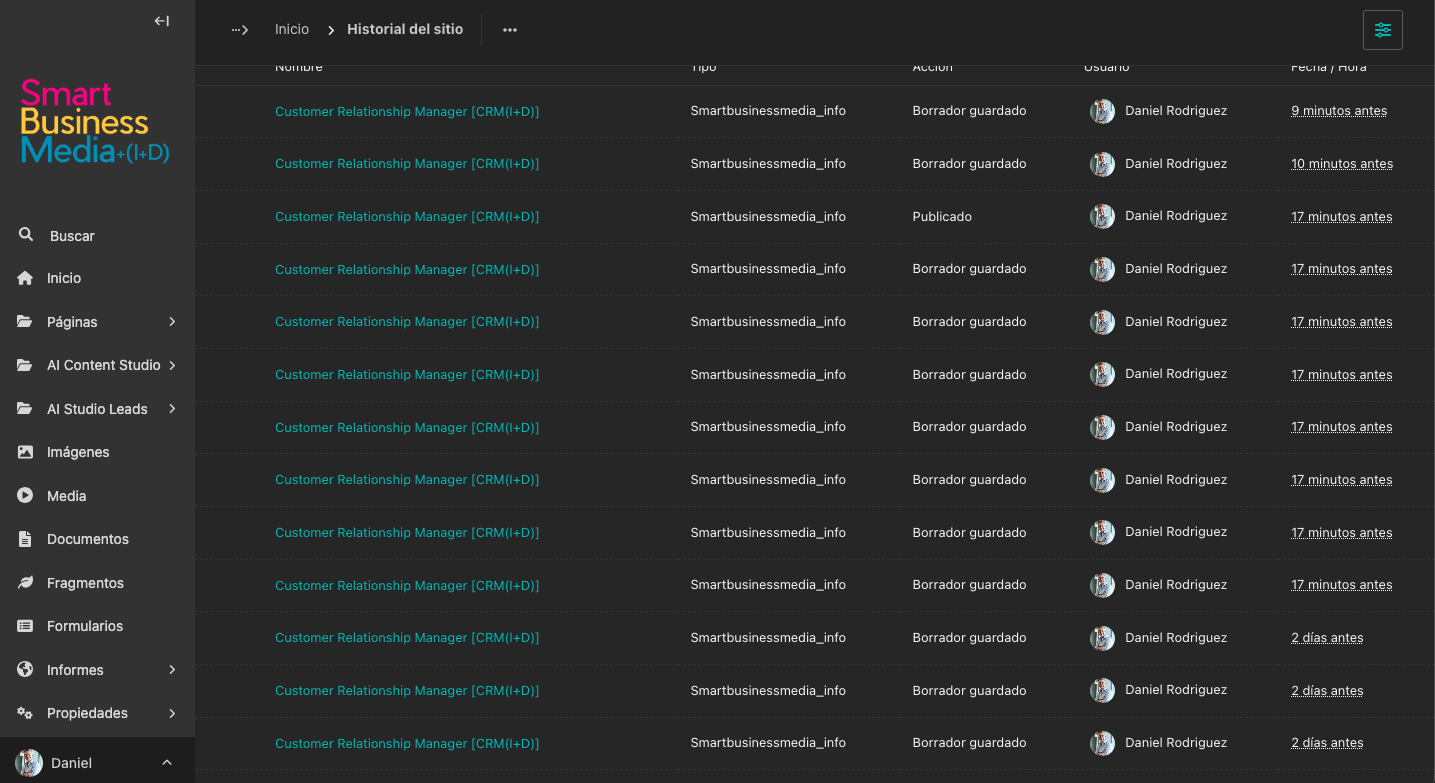This screenshot has width=1435, height=783.
Task: Open Imágenes via its picture icon
Action: pos(25,452)
